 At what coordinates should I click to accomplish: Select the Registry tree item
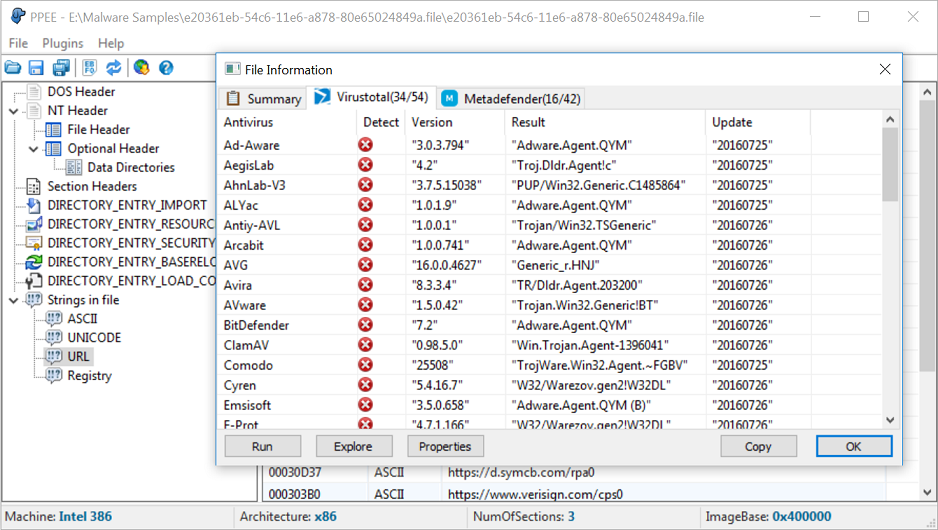89,376
